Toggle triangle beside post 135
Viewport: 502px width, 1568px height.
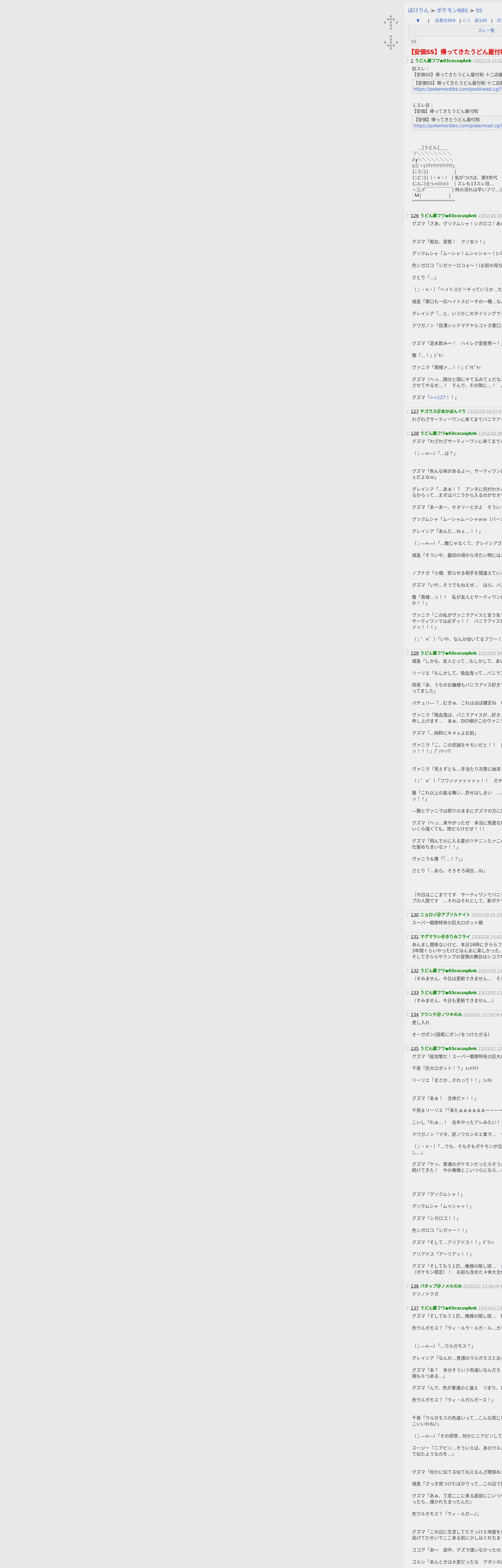[408, 1049]
